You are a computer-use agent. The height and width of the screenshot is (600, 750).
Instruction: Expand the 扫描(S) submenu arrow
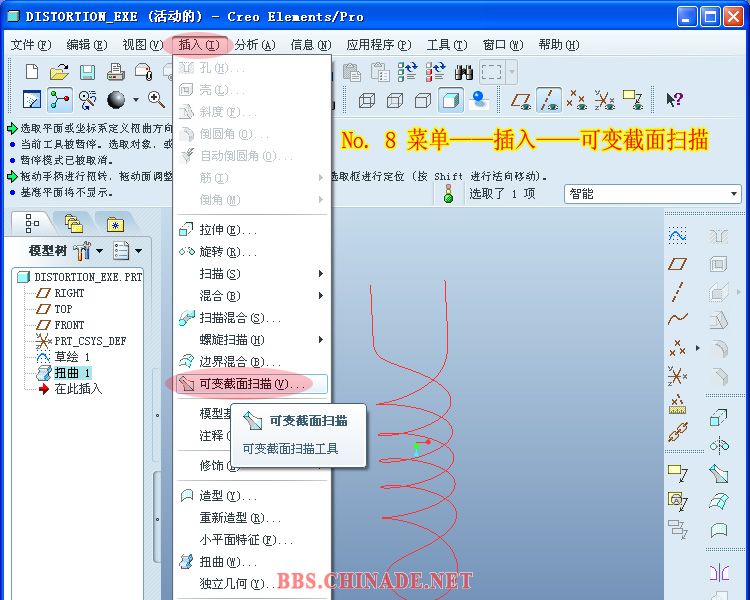coord(320,274)
